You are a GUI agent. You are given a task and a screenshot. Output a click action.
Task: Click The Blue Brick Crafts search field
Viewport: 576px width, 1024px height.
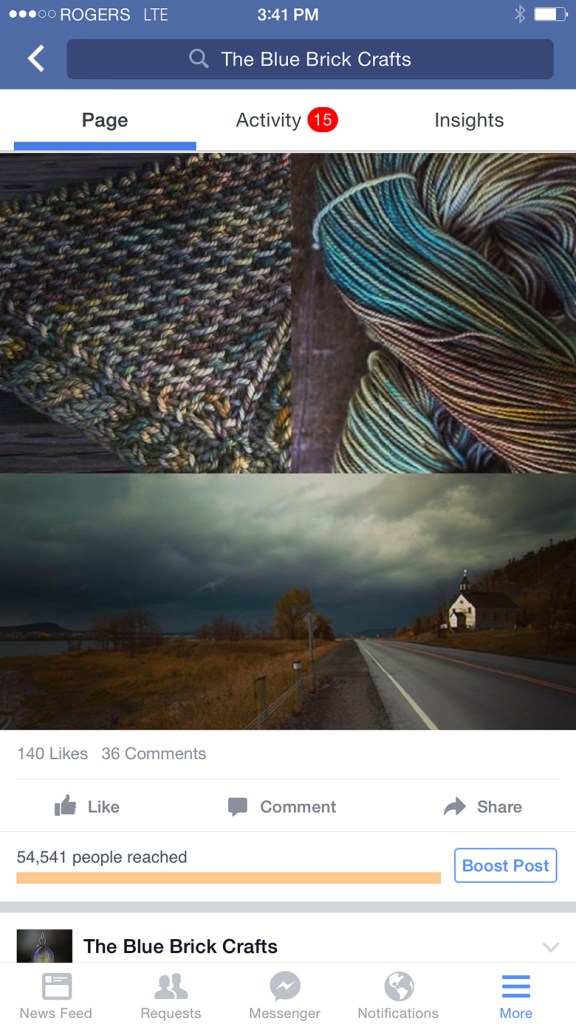(310, 59)
